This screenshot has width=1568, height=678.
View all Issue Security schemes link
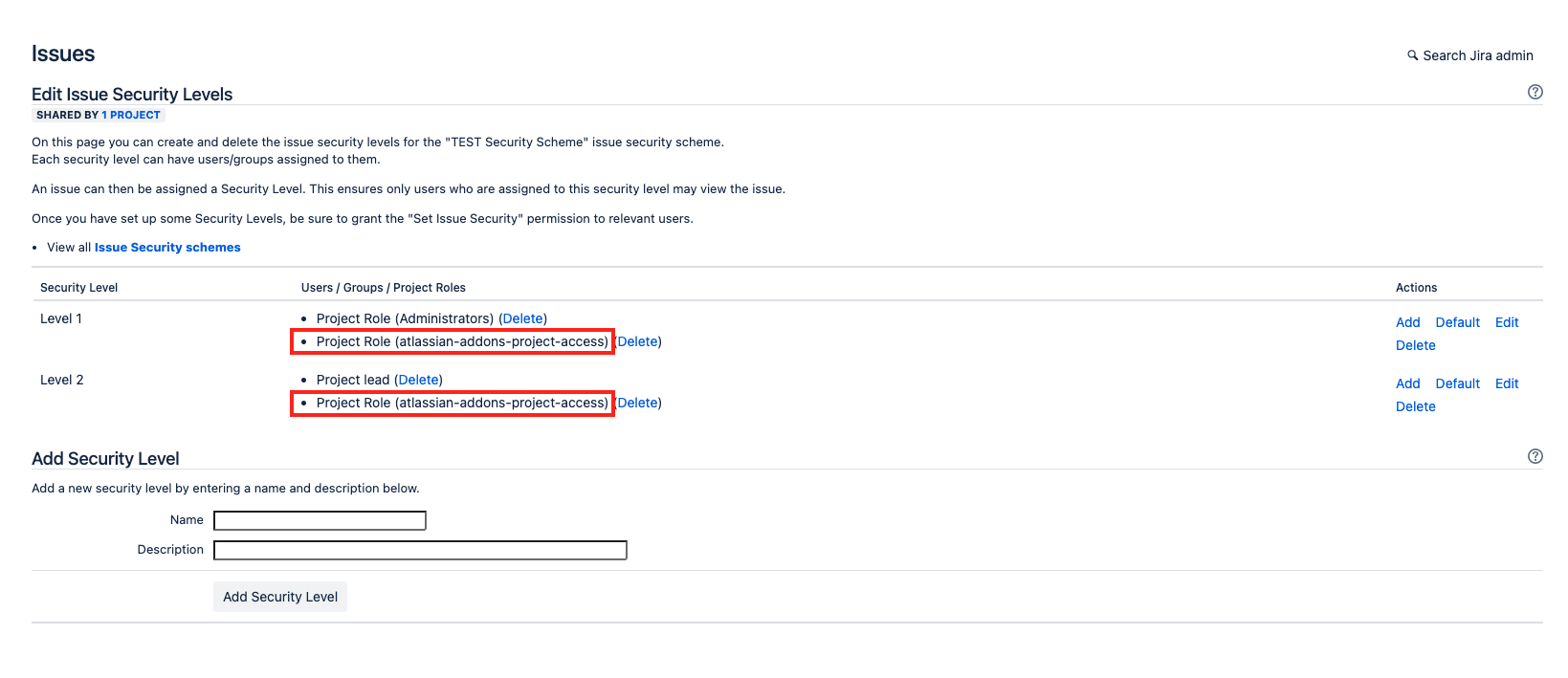coord(167,248)
